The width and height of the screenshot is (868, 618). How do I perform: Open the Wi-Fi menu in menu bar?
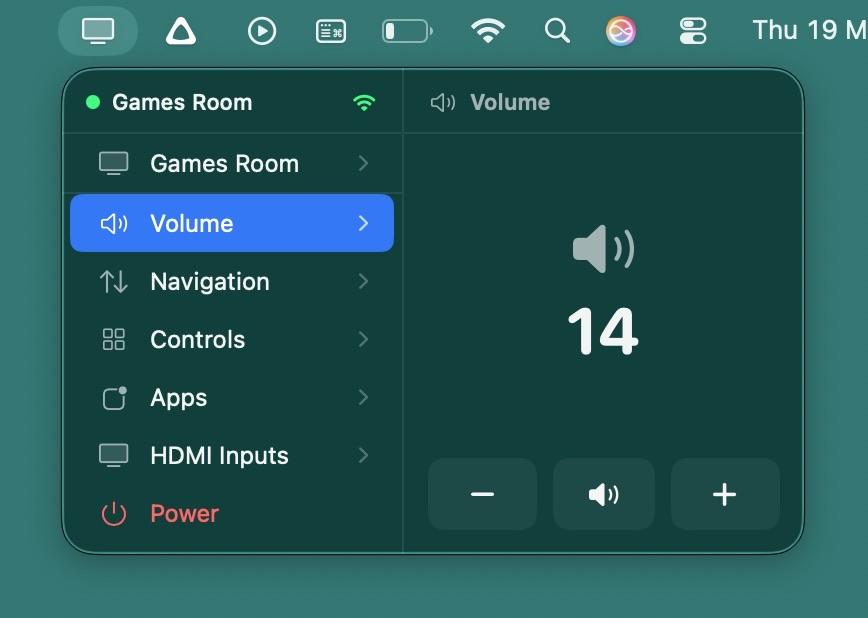pyautogui.click(x=487, y=31)
